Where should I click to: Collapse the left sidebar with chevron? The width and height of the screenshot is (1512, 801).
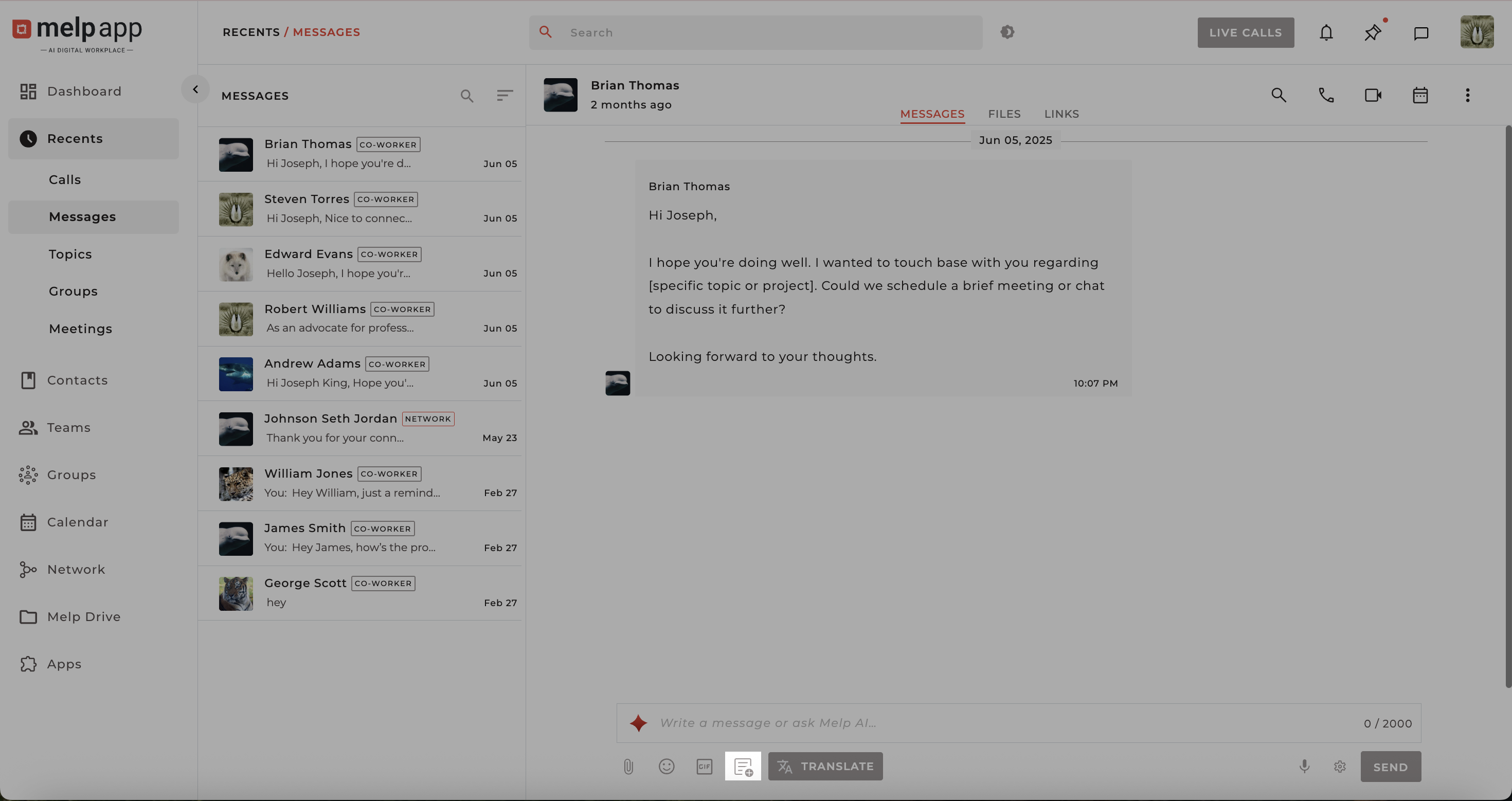click(195, 89)
